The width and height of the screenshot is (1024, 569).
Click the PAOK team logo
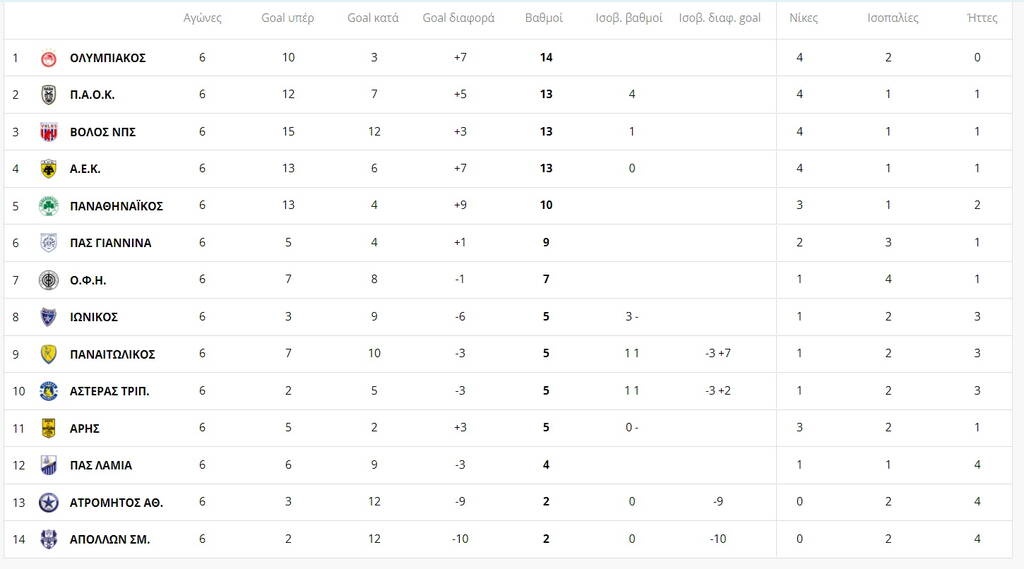[x=48, y=95]
